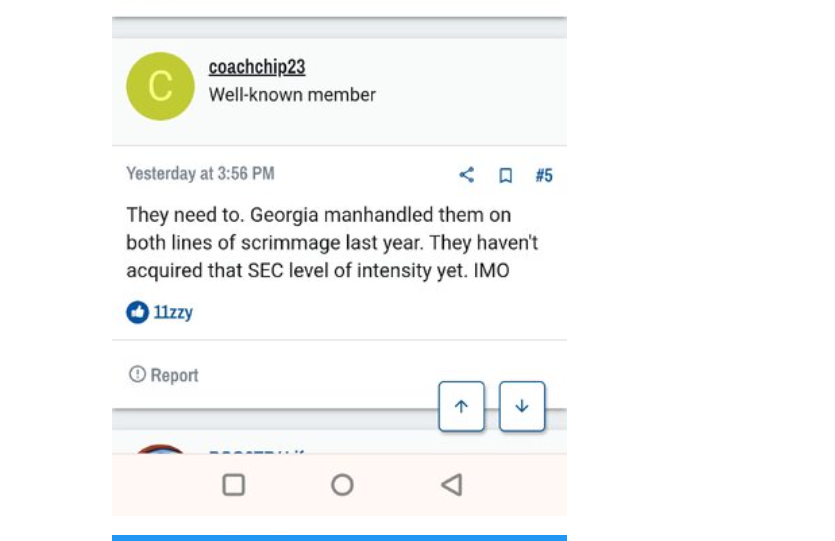Tap the partially visible username of next post
Screen dimensions: 835x541
(x=257, y=452)
